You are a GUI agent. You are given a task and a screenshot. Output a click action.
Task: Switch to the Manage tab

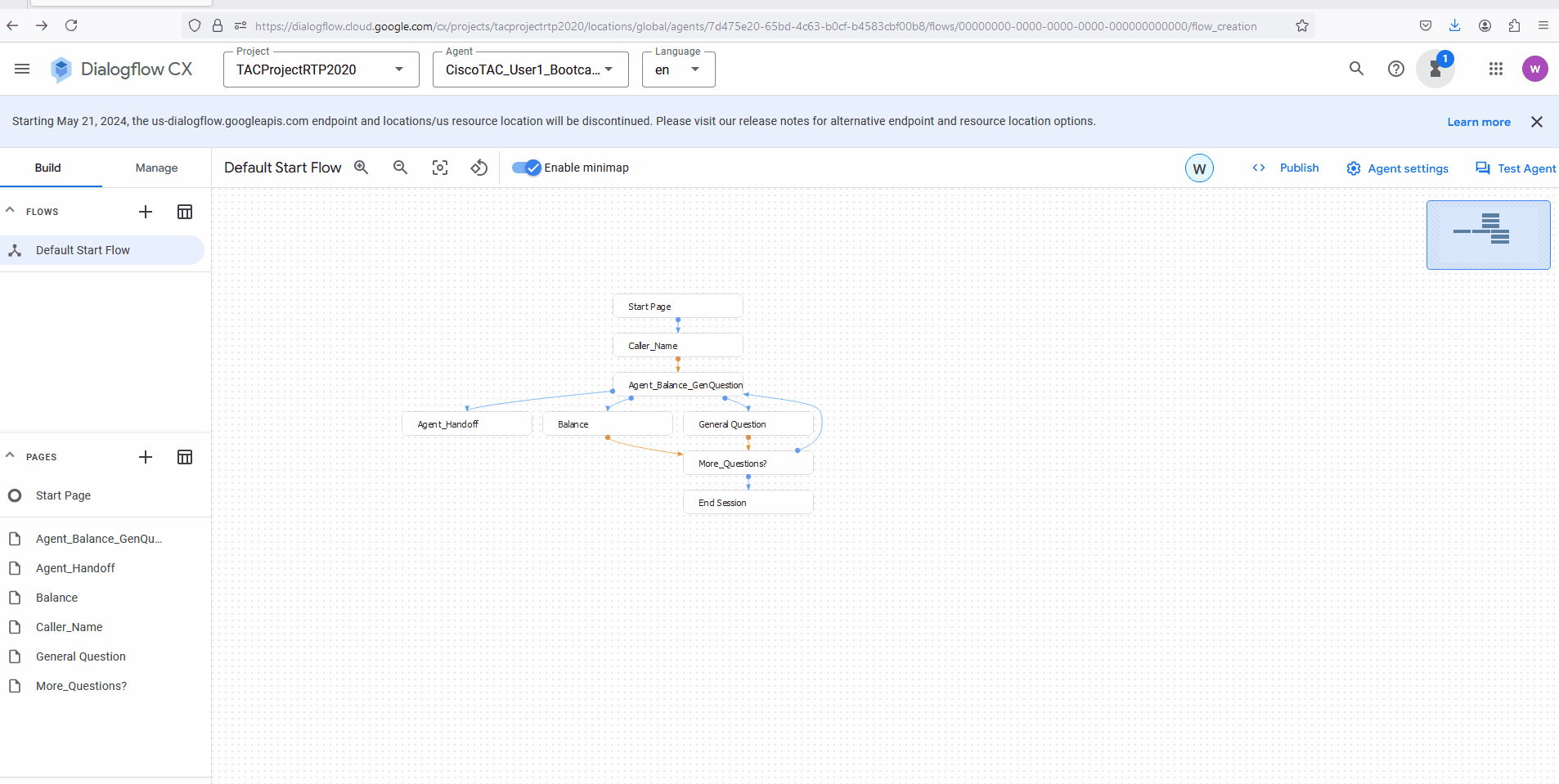[x=156, y=168]
